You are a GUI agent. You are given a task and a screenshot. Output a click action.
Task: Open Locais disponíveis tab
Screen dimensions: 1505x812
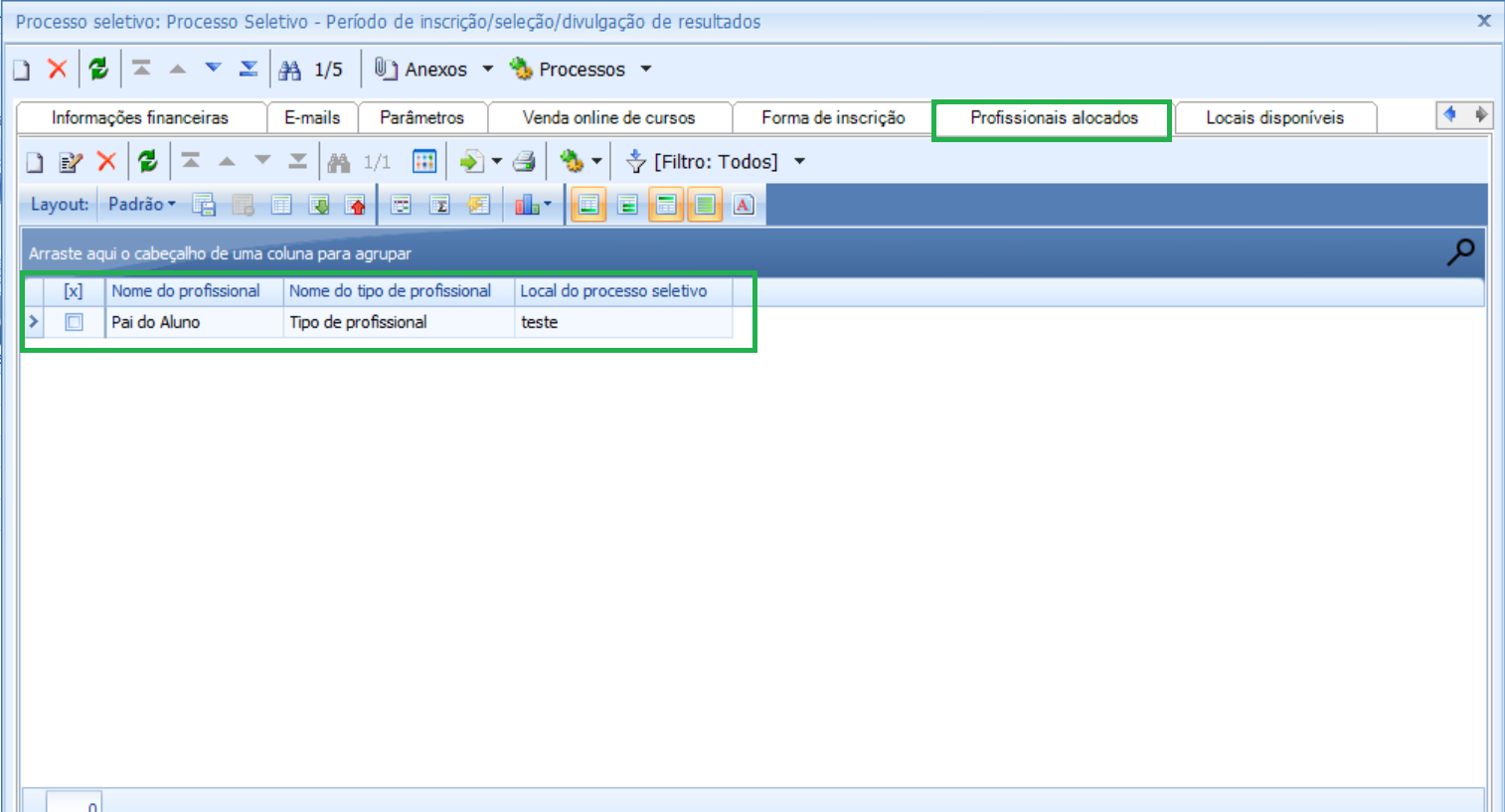[1274, 117]
